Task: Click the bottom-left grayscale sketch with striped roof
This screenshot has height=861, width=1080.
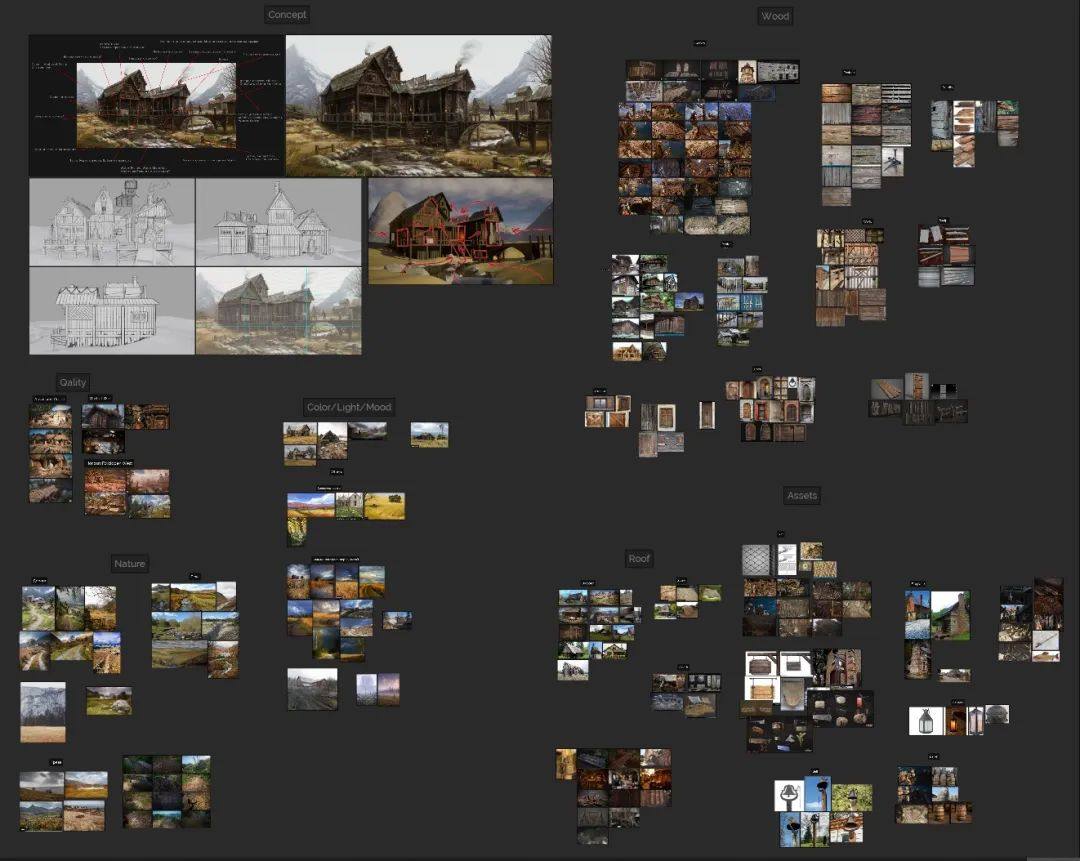Action: [x=111, y=311]
